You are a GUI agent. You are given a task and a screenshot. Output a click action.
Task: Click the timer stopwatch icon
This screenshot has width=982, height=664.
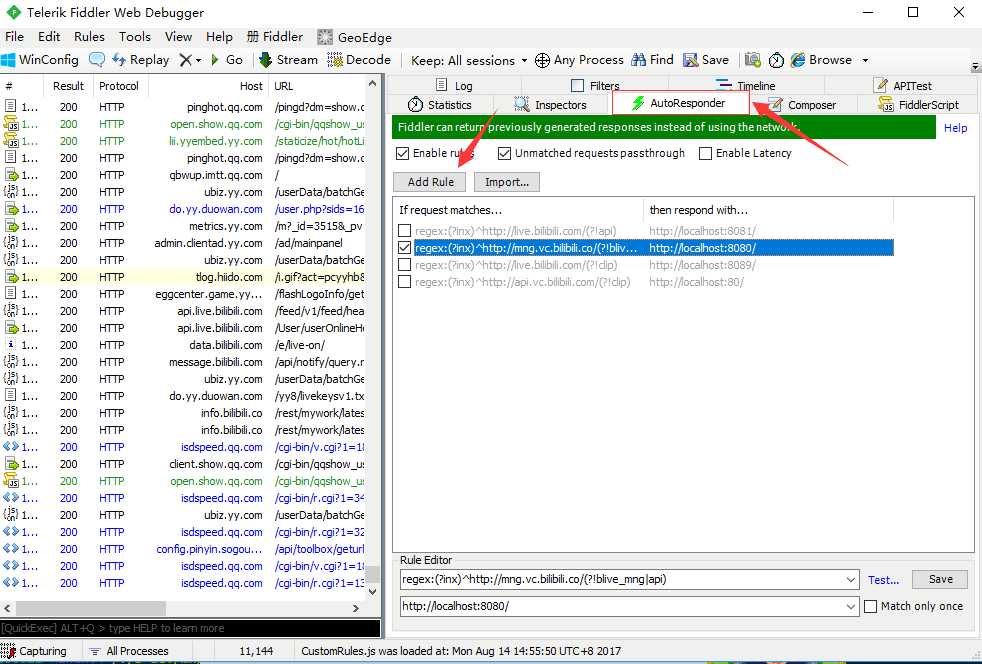click(776, 60)
